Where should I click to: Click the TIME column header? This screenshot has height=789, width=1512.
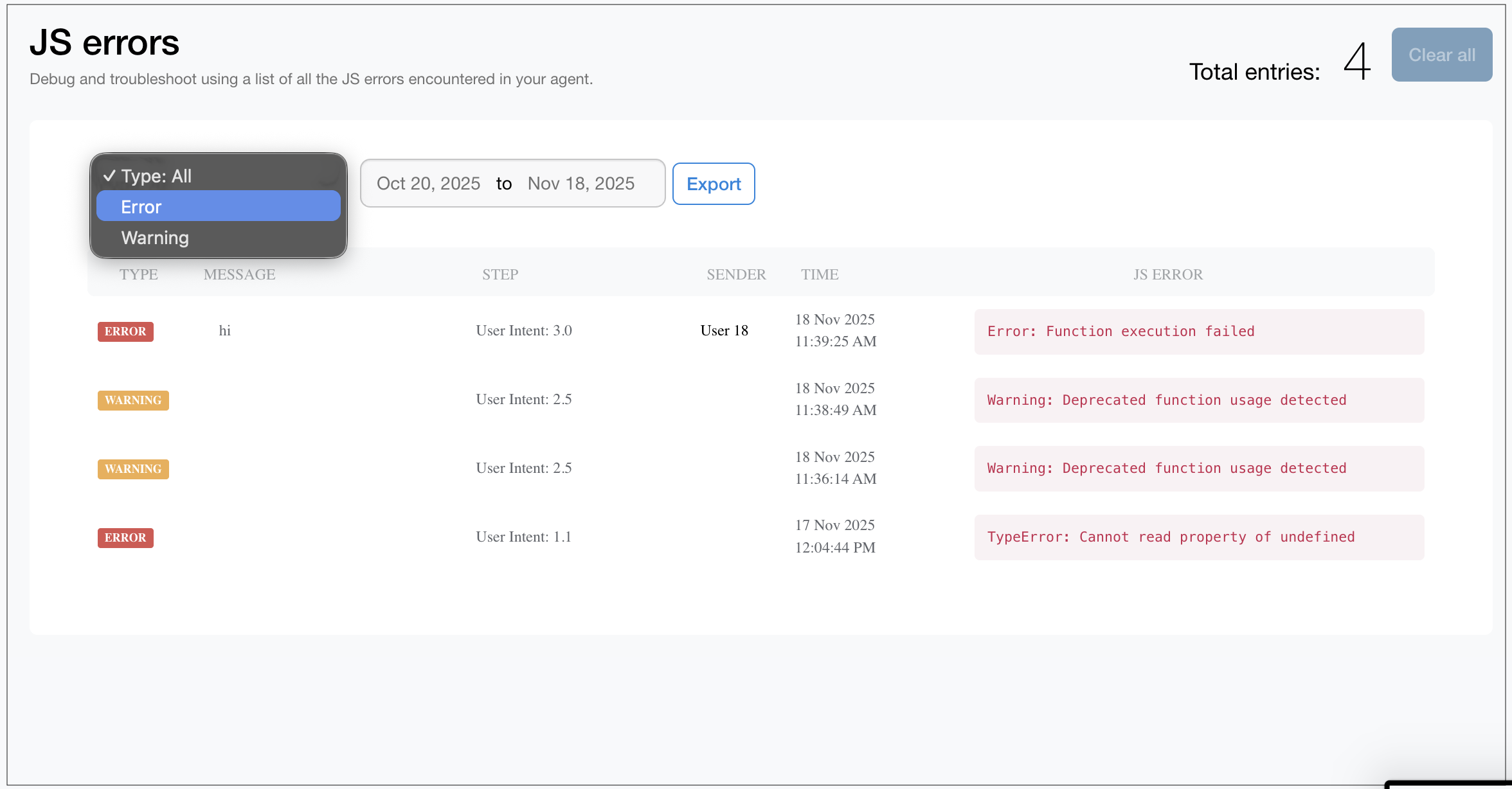[819, 274]
